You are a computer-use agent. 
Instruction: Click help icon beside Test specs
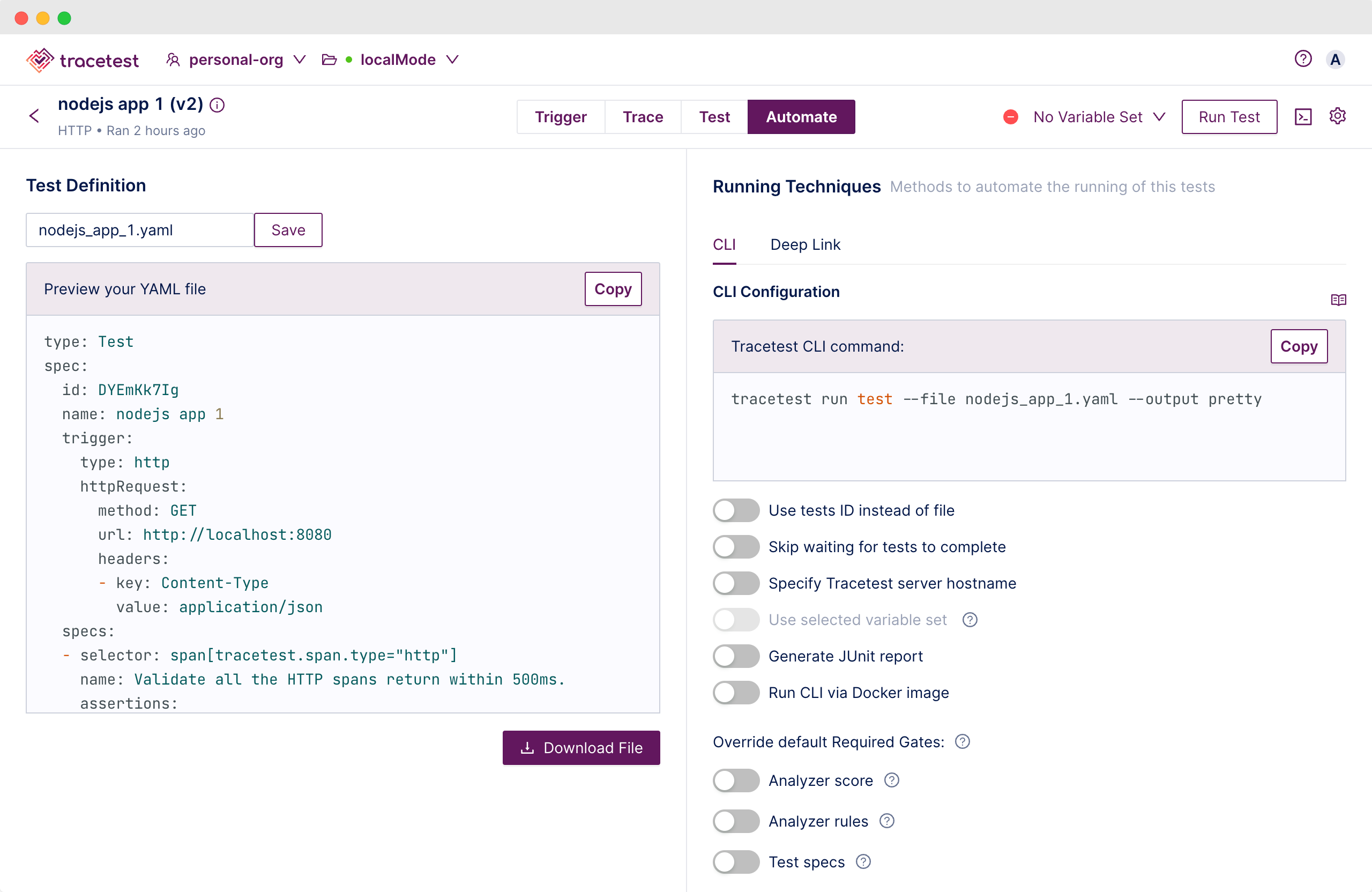click(x=863, y=861)
